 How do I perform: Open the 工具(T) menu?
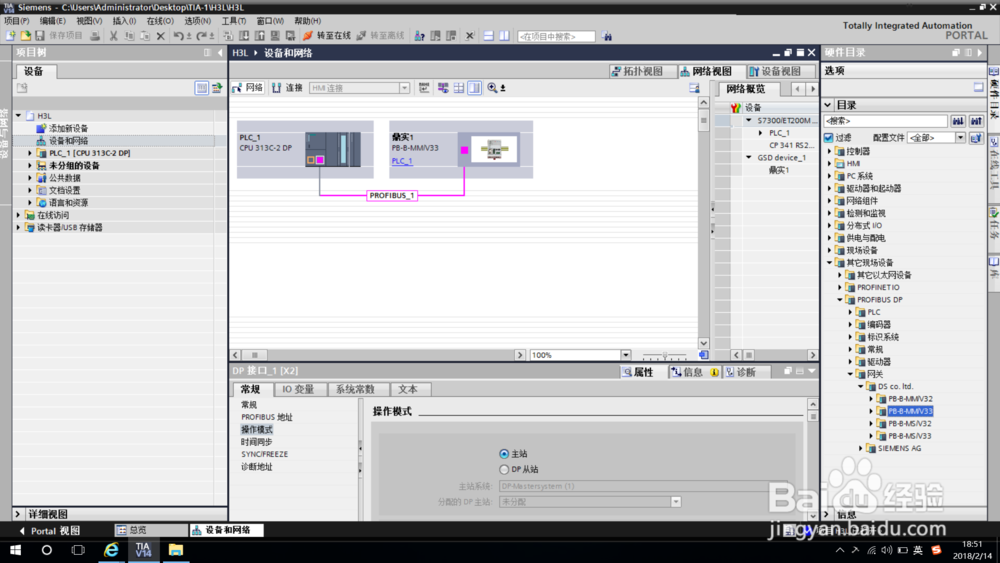pyautogui.click(x=233, y=21)
